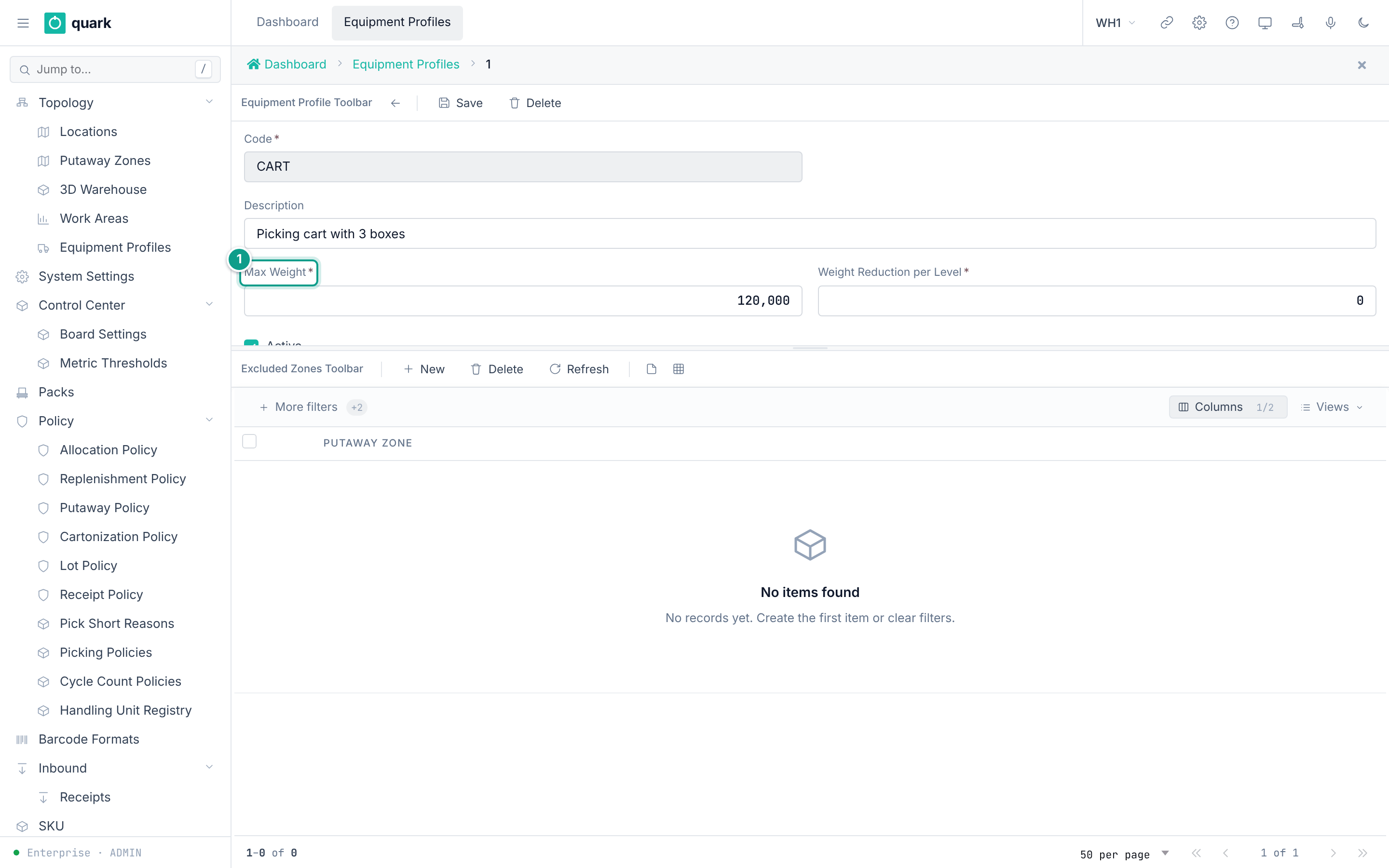1389x868 pixels.
Task: Click the export document icon
Action: (x=651, y=369)
